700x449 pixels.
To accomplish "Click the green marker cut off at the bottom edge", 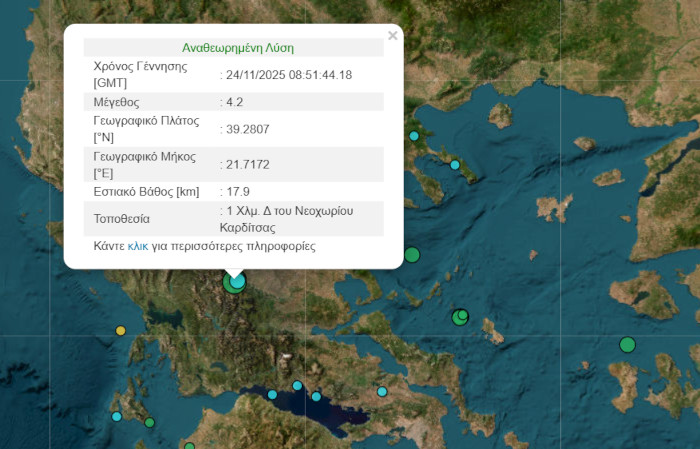I will [190, 446].
